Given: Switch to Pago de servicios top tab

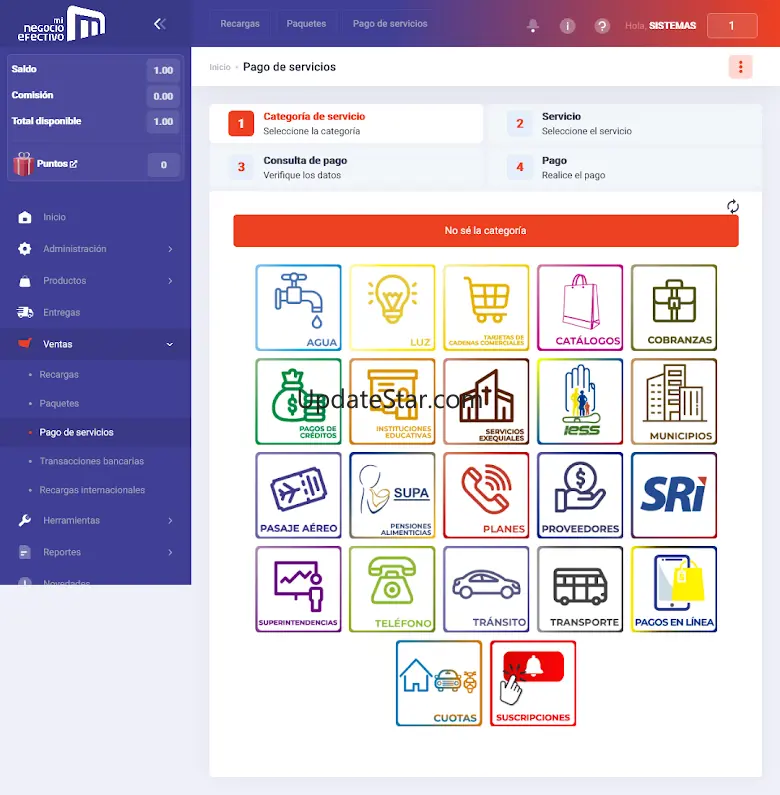Looking at the screenshot, I should (x=390, y=24).
